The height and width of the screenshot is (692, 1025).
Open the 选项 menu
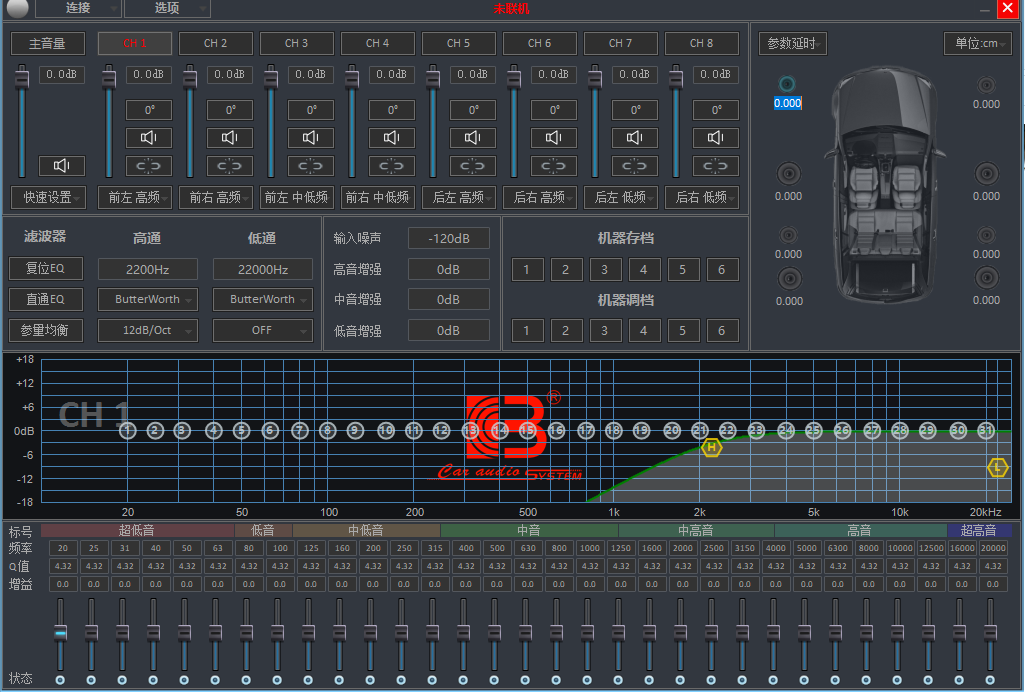[167, 8]
